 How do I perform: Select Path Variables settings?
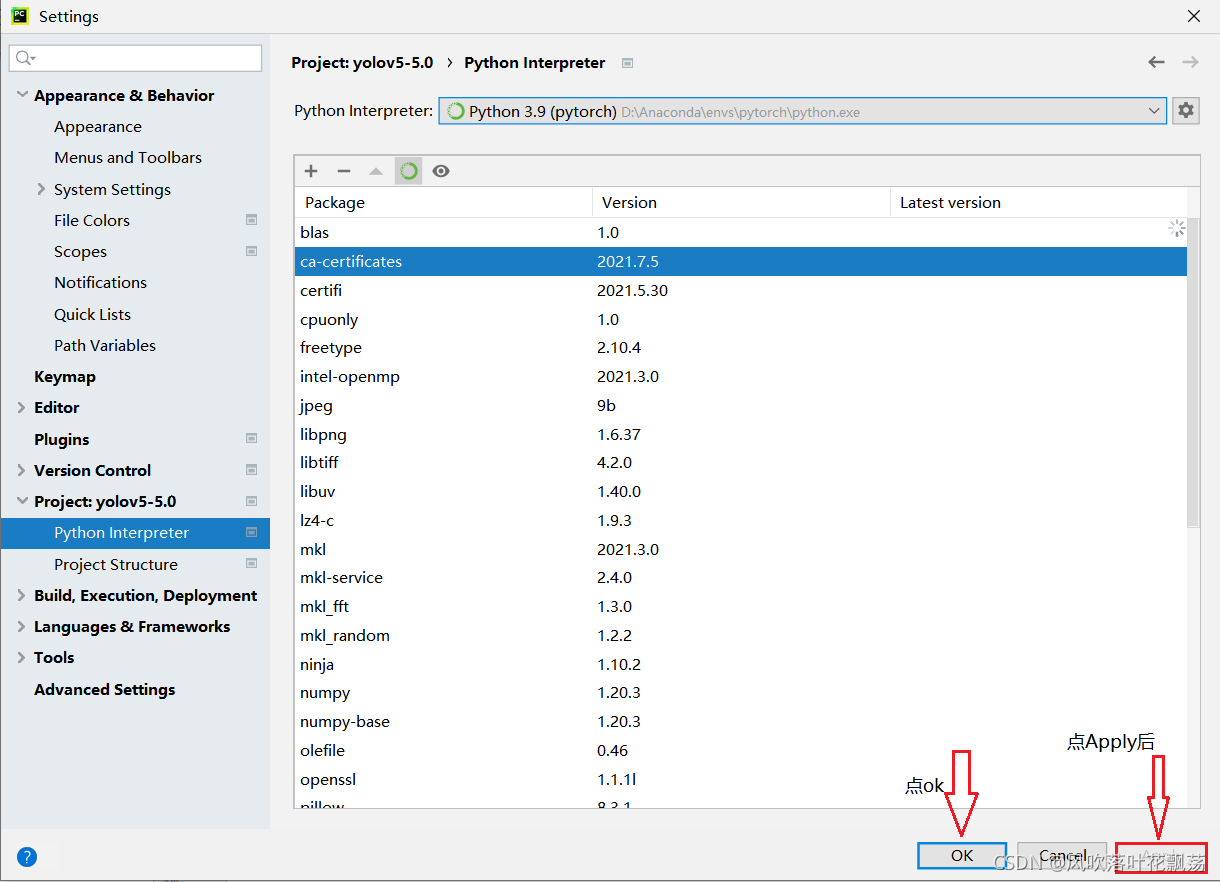105,345
